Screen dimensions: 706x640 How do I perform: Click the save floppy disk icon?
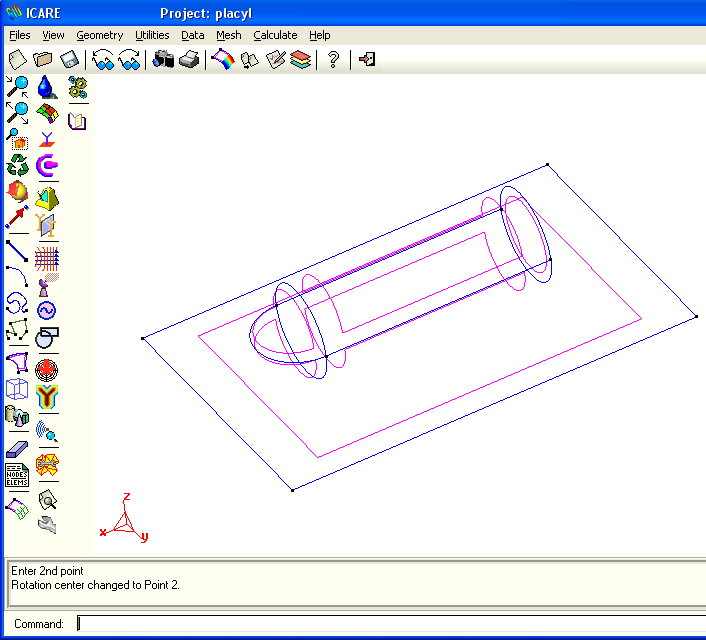(x=69, y=59)
